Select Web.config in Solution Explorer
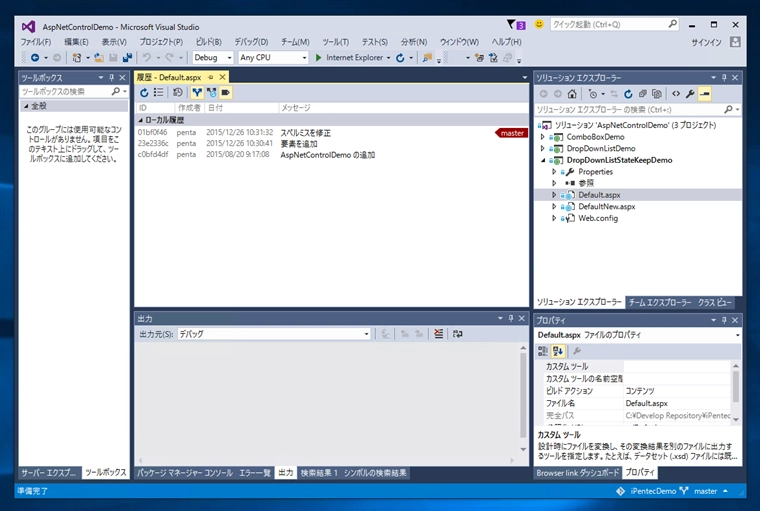This screenshot has width=760, height=511. (598, 218)
